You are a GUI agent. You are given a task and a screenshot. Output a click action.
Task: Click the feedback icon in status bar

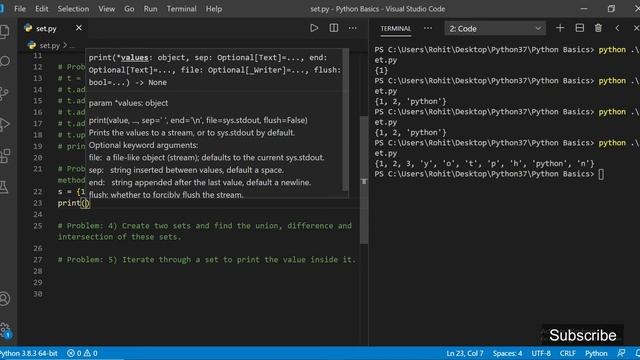[621, 353]
